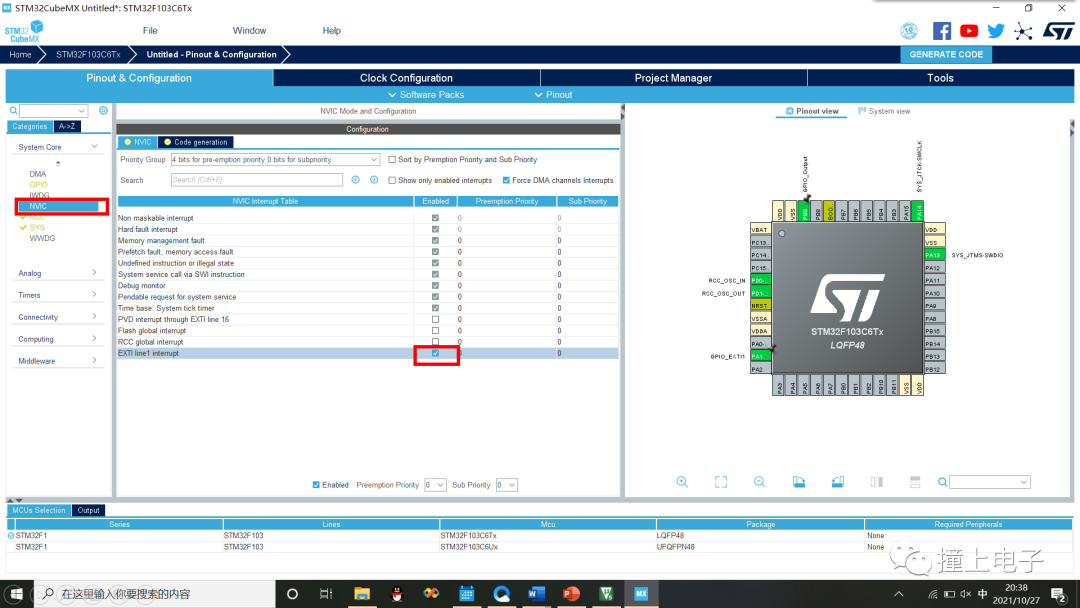Open the Priority Group dropdown
The height and width of the screenshot is (608, 1080).
275,160
